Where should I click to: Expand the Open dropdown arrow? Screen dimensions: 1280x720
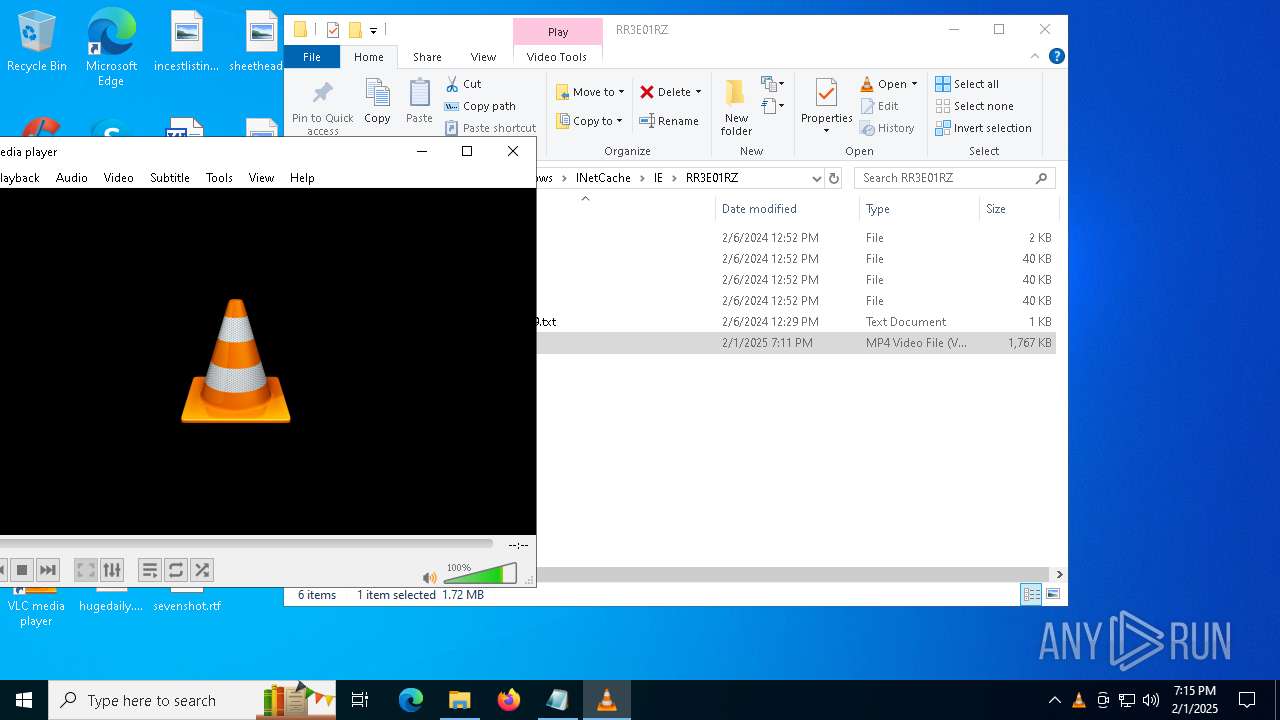coord(914,84)
